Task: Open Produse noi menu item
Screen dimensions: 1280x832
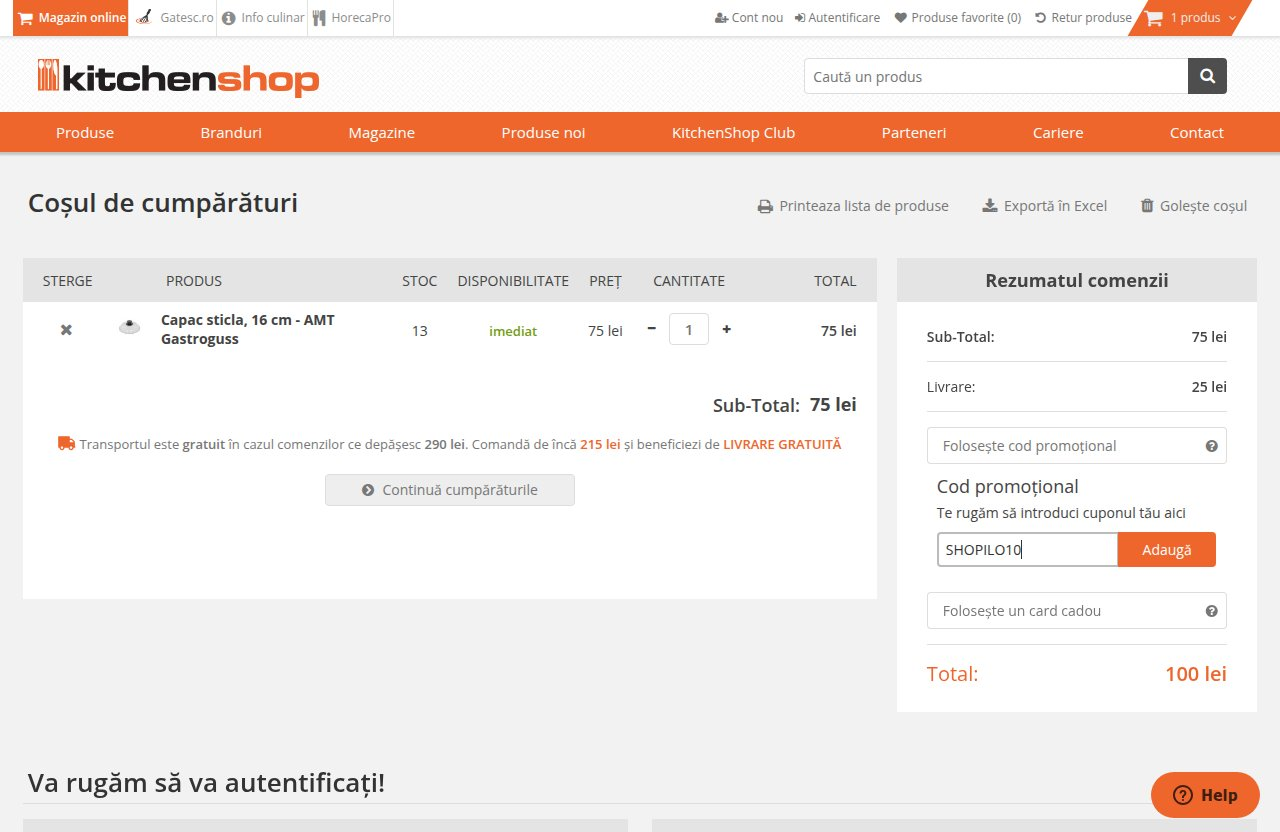Action: click(543, 132)
